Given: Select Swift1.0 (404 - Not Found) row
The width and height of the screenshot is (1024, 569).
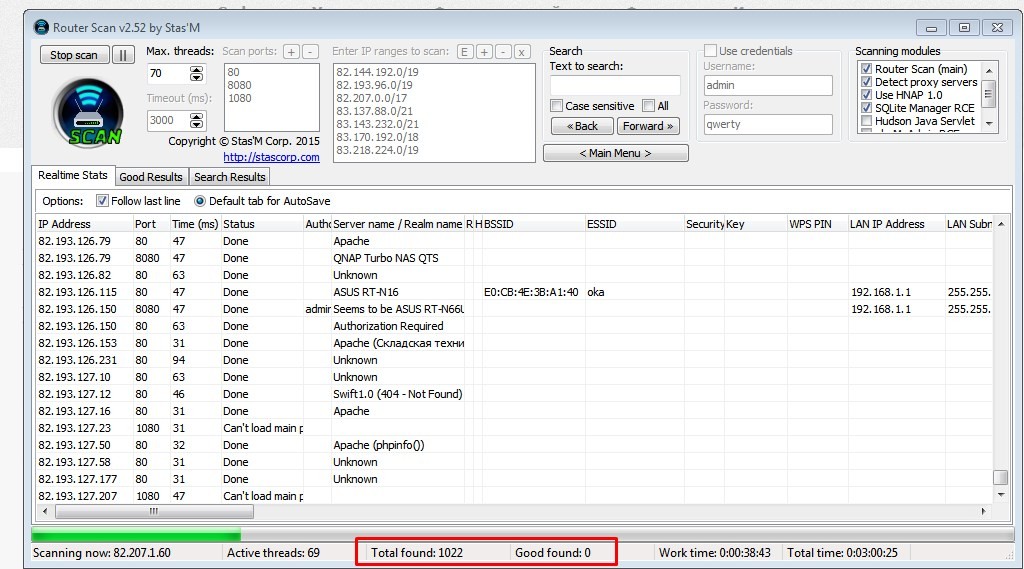Looking at the screenshot, I should tap(515, 394).
